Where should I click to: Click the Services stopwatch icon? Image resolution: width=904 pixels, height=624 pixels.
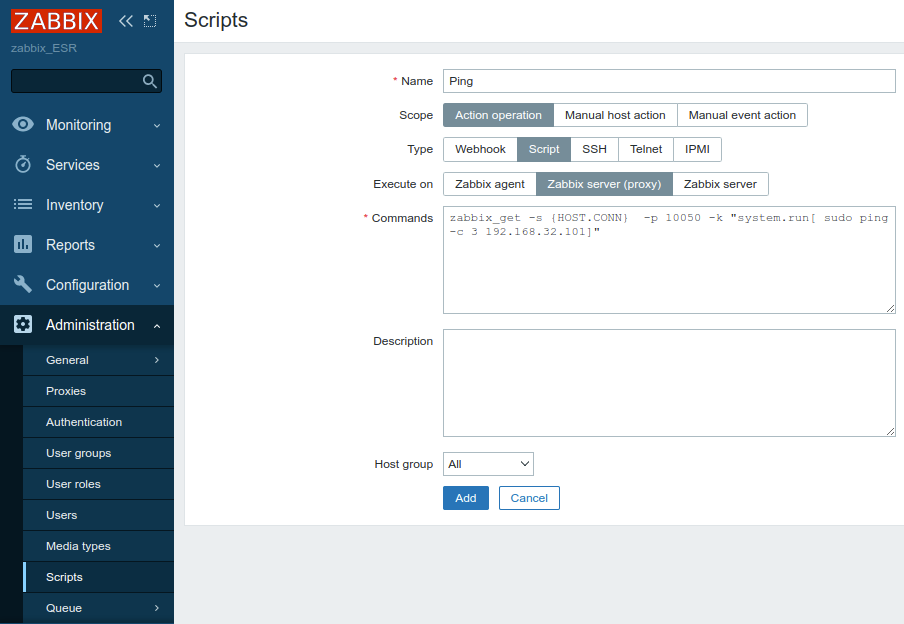tap(23, 164)
